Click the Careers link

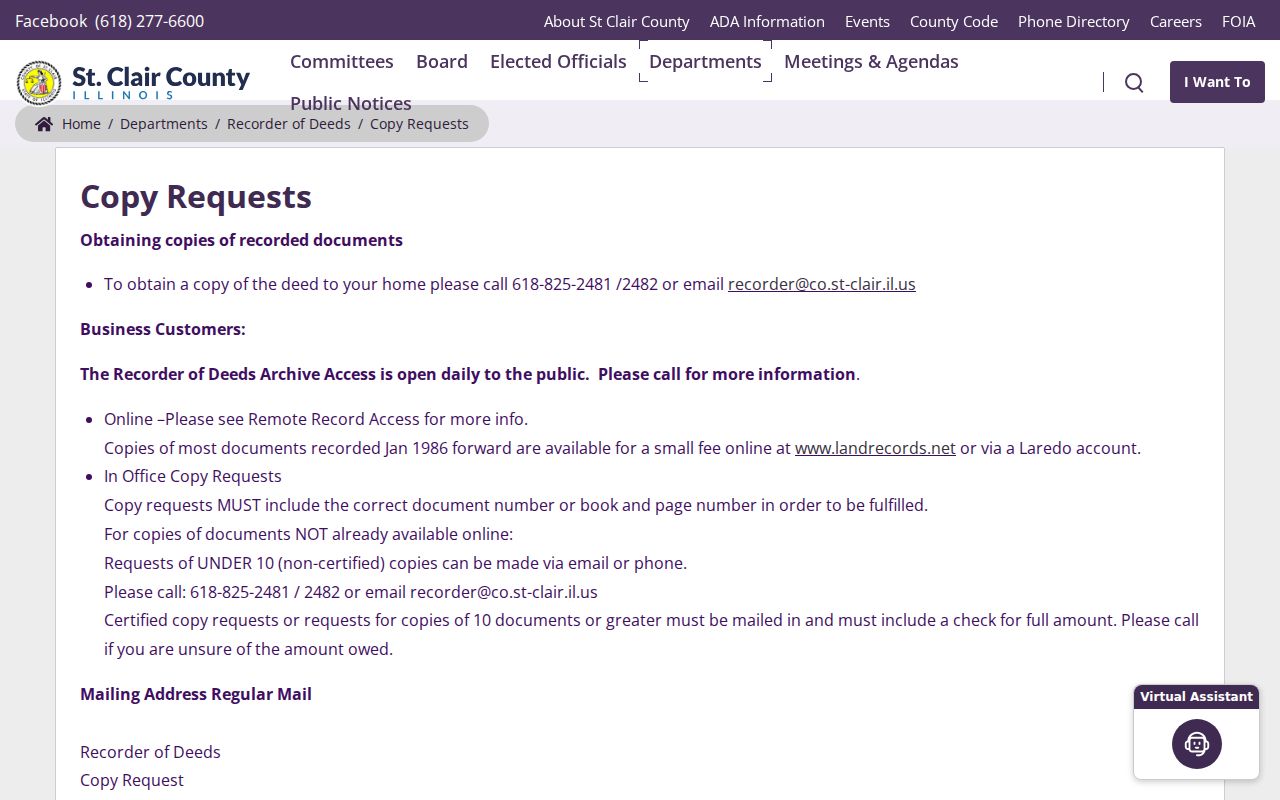point(1176,21)
